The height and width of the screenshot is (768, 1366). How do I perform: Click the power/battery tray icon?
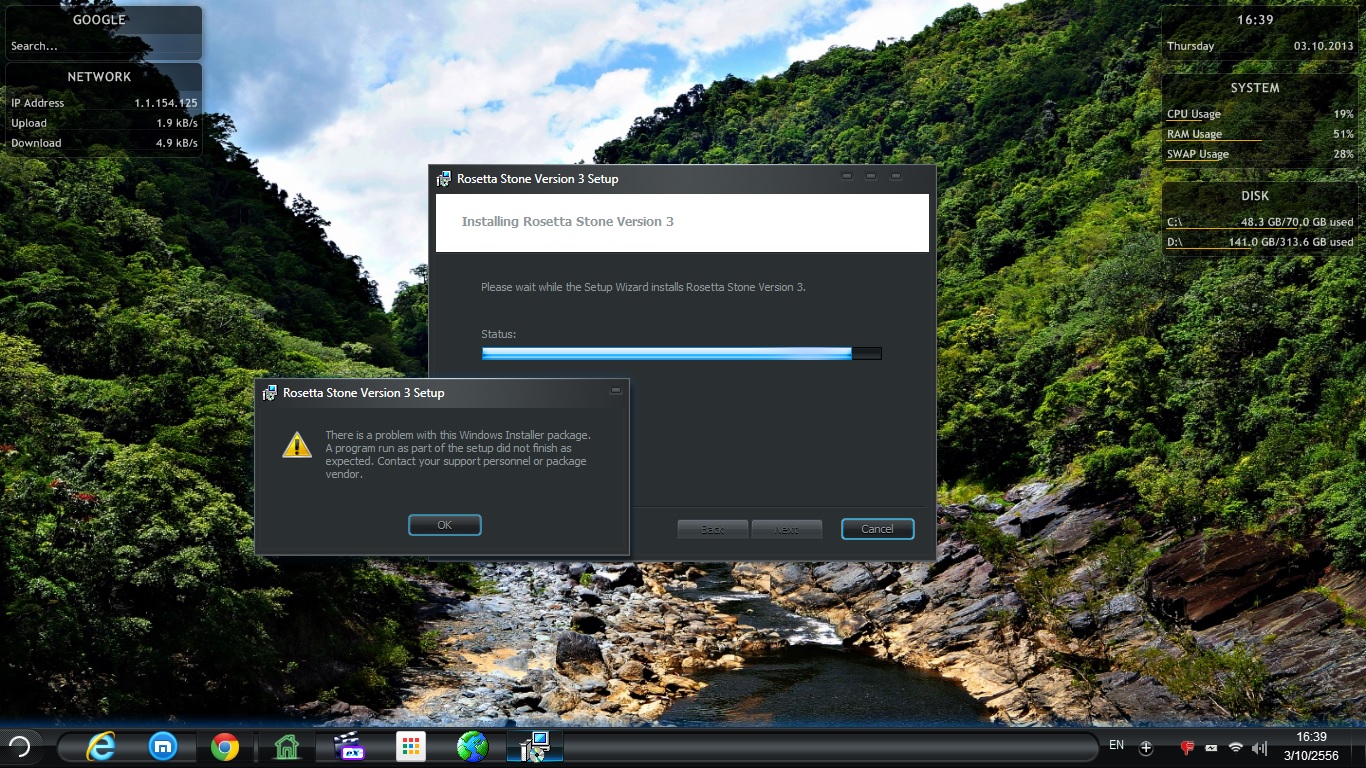(x=1212, y=747)
